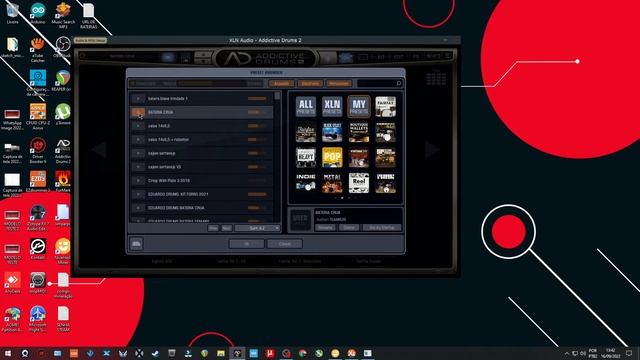This screenshot has height=360, width=640.
Task: Click the Rename button for BATERA CRUA
Action: pos(325,227)
